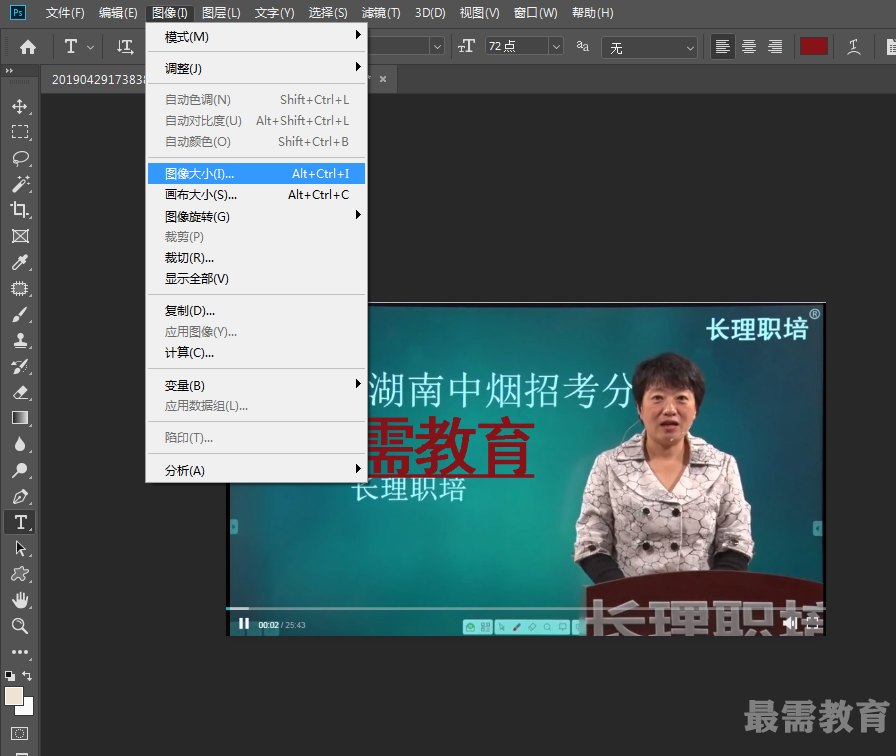Image resolution: width=896 pixels, height=756 pixels.
Task: Change screen mode at toolbar bottom
Action: coord(21,754)
